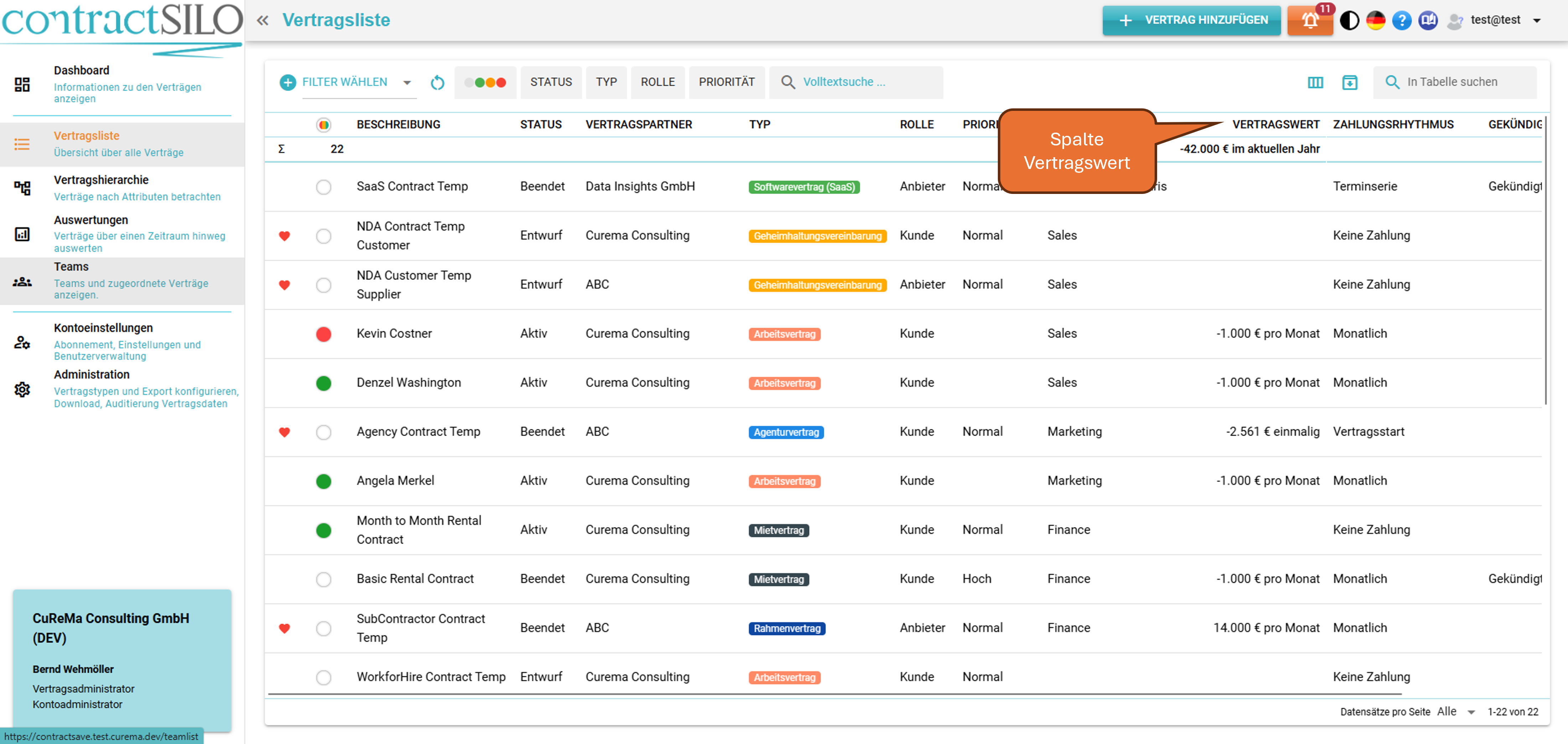
Task: Open the test@test user menu arrow
Action: pyautogui.click(x=1536, y=21)
